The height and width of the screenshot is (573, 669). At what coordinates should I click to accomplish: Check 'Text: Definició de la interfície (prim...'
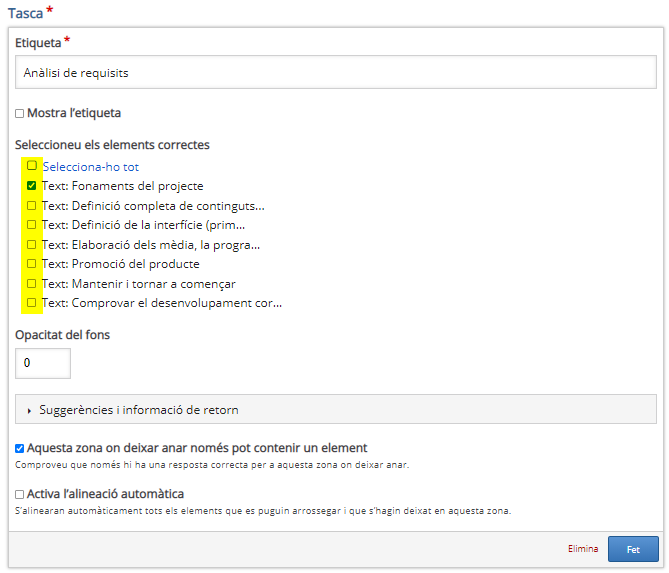[x=32, y=224]
